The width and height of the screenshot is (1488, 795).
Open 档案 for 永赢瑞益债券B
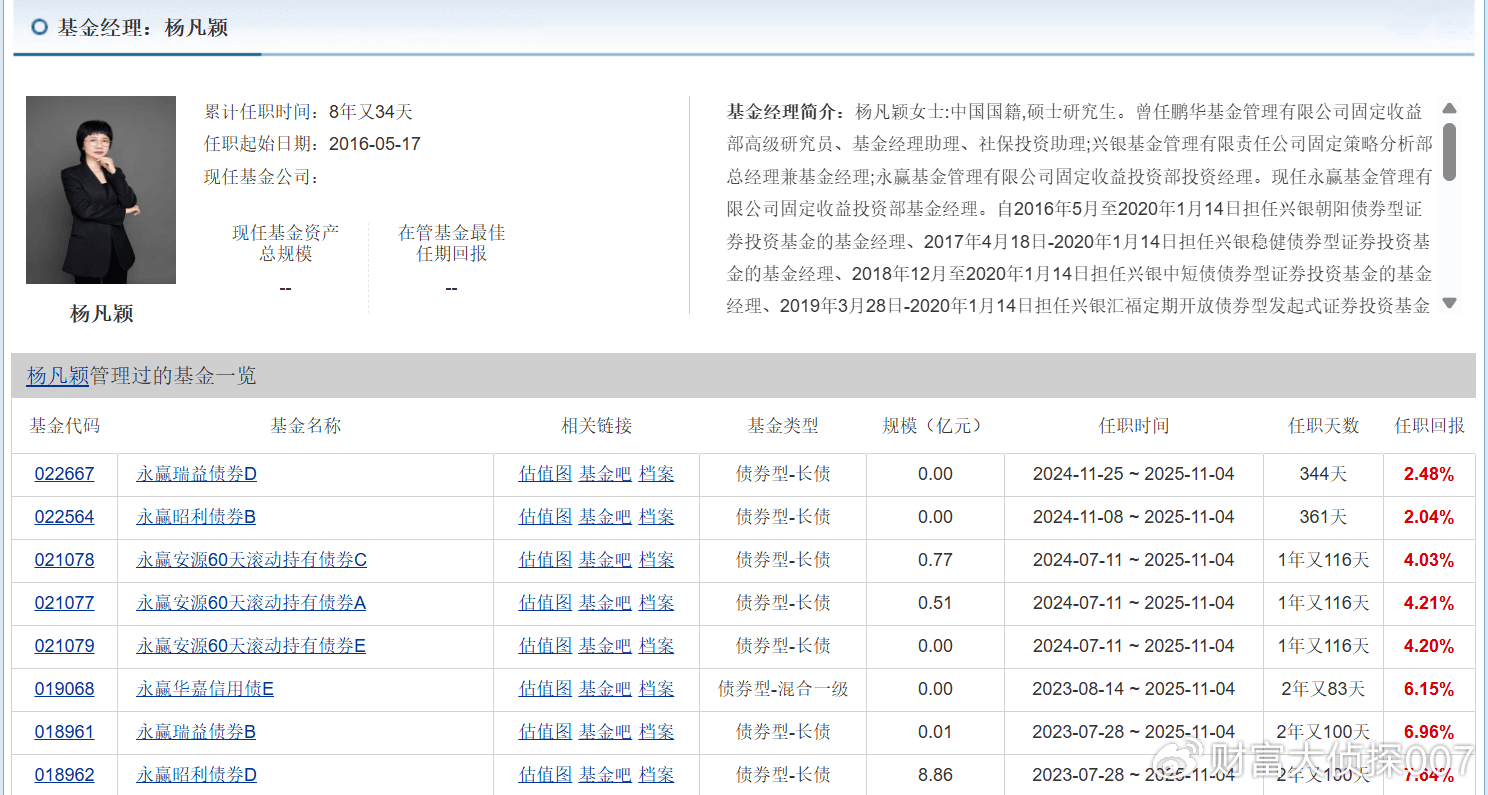656,732
